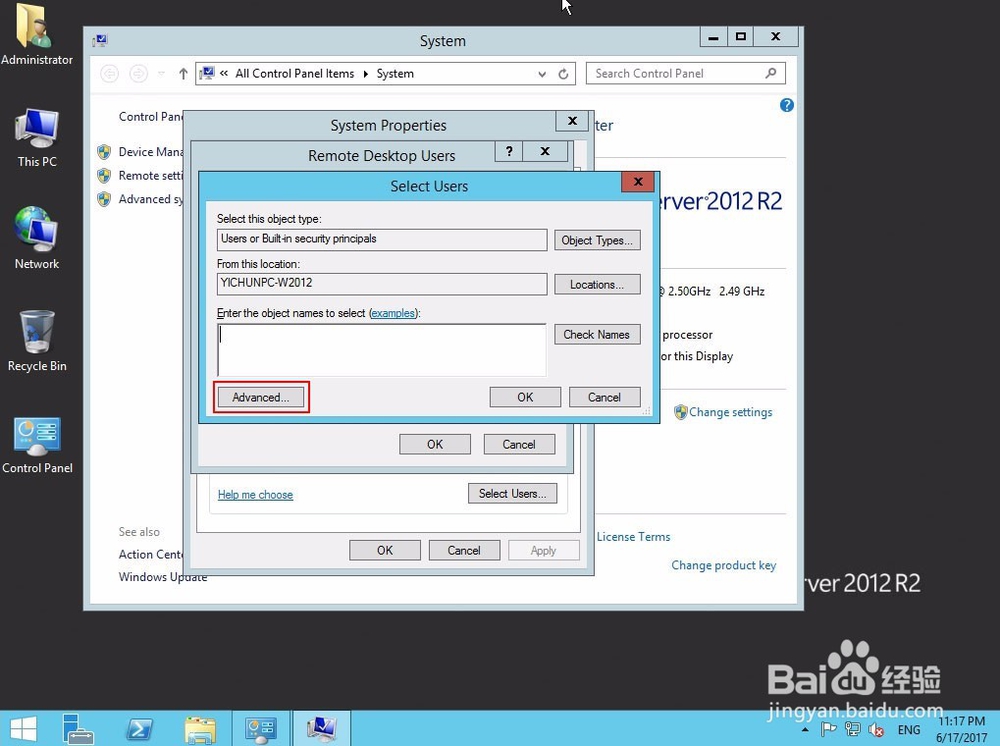Close Select Users dialog
1000x746 pixels.
point(638,182)
